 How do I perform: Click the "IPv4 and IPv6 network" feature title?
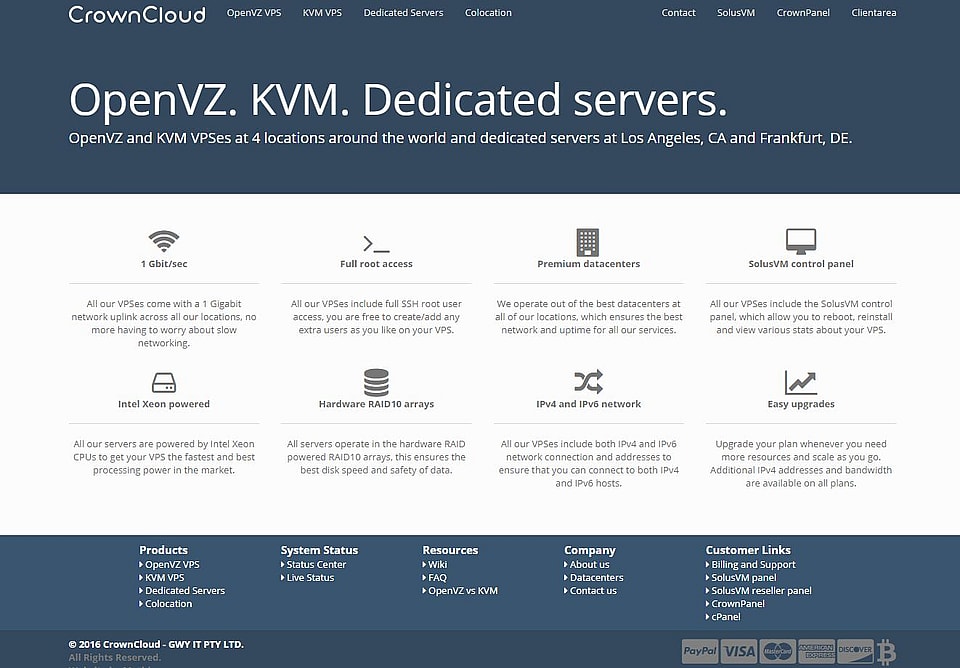(x=588, y=404)
